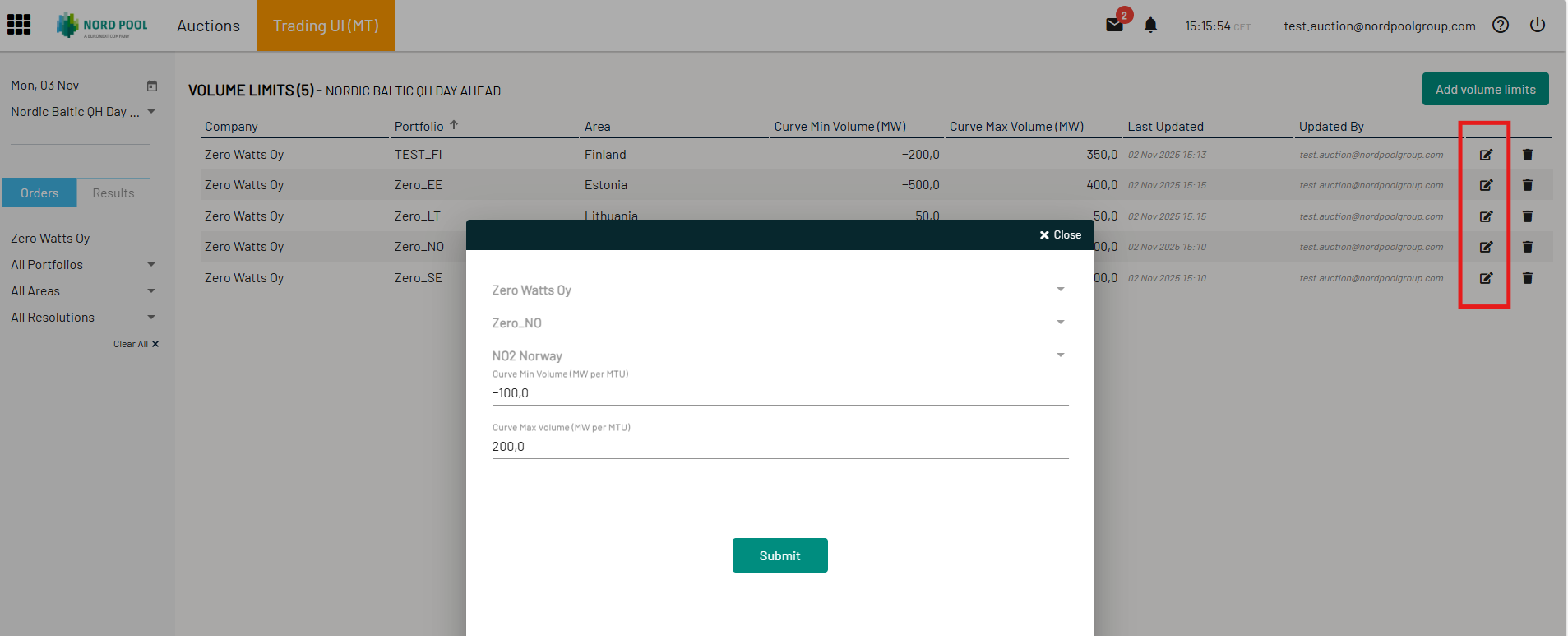
Task: Click the 400,0 max volume cell
Action: (1102, 185)
